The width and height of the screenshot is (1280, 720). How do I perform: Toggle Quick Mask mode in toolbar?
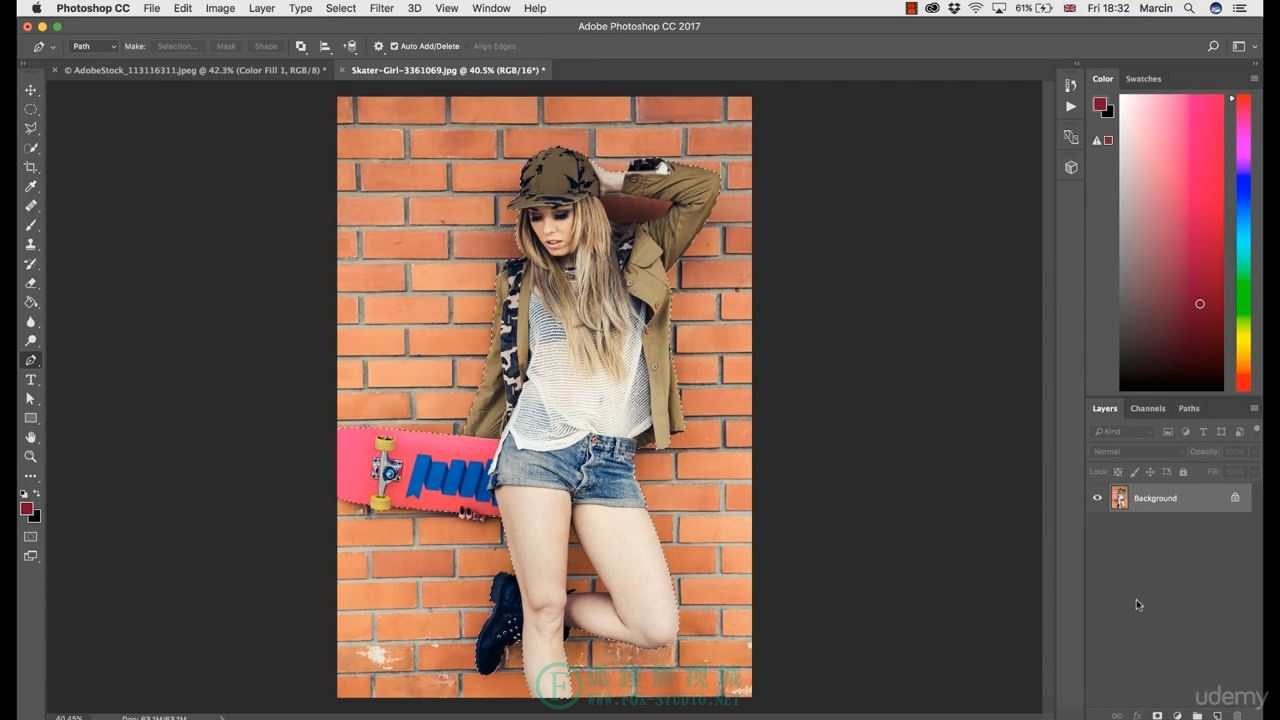click(31, 537)
